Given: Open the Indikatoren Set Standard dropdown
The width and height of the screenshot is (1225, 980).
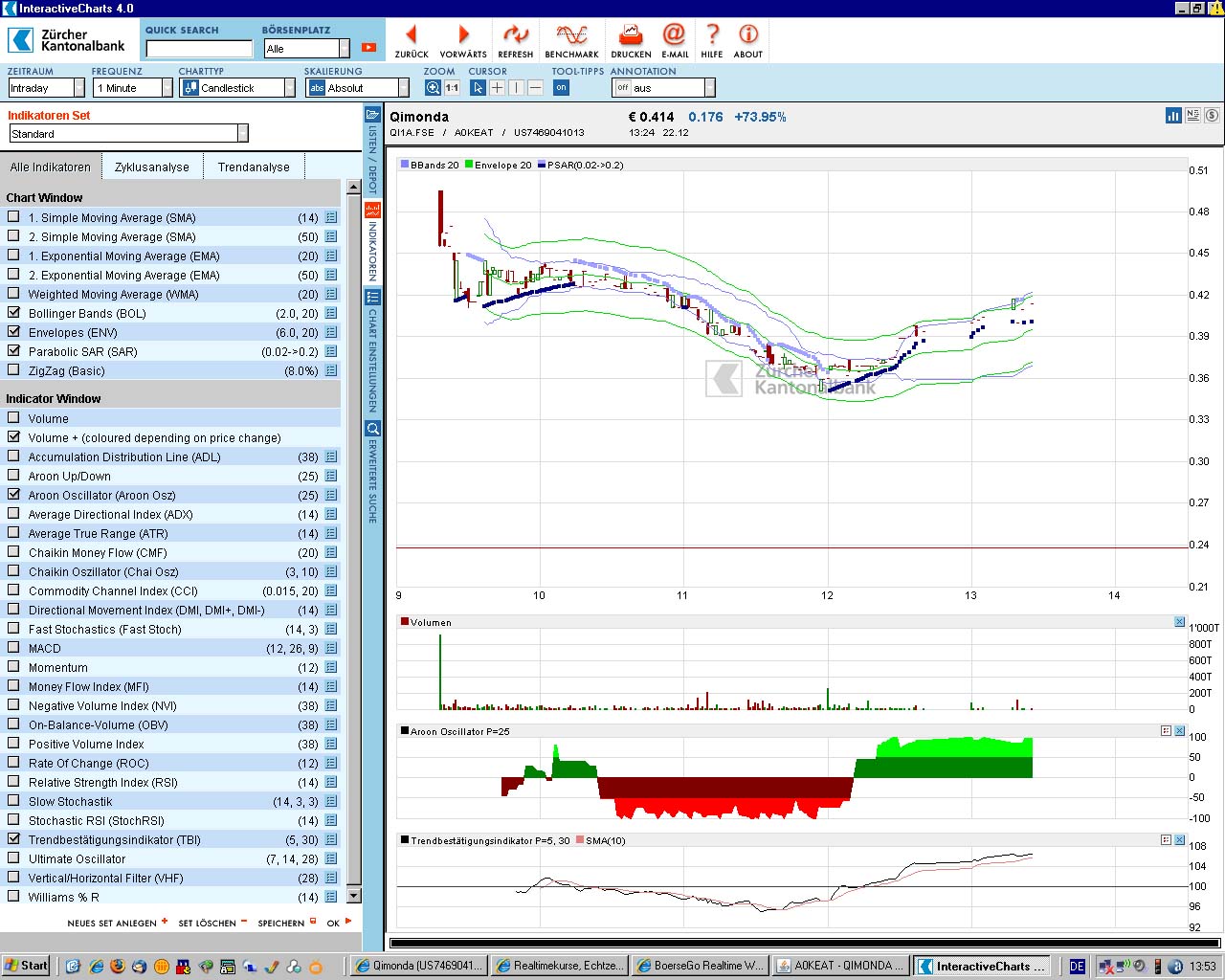Looking at the screenshot, I should click(242, 134).
